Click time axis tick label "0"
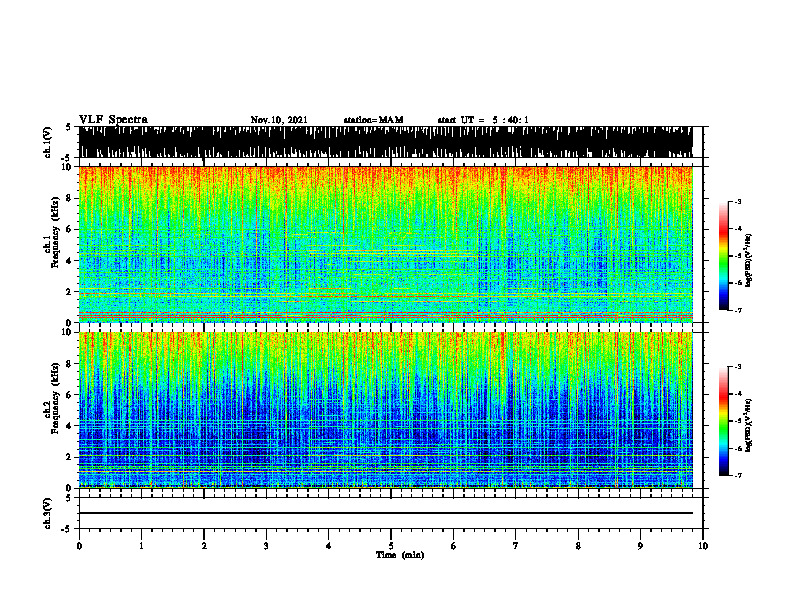This screenshot has height=612, width=792. click(79, 546)
